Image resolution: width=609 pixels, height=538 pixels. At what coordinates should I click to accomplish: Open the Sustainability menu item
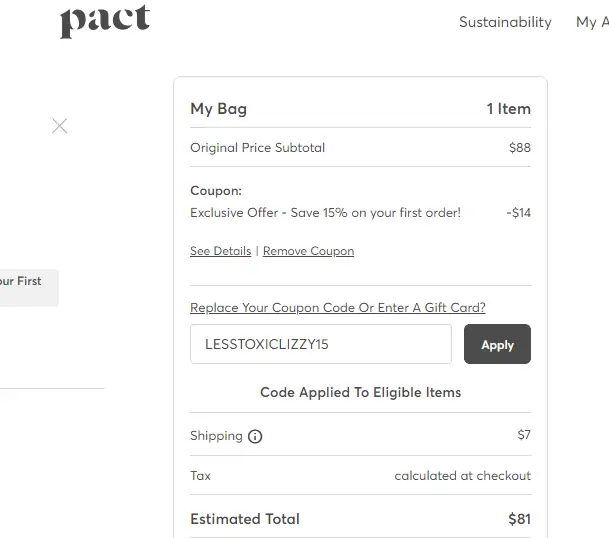pyautogui.click(x=505, y=22)
